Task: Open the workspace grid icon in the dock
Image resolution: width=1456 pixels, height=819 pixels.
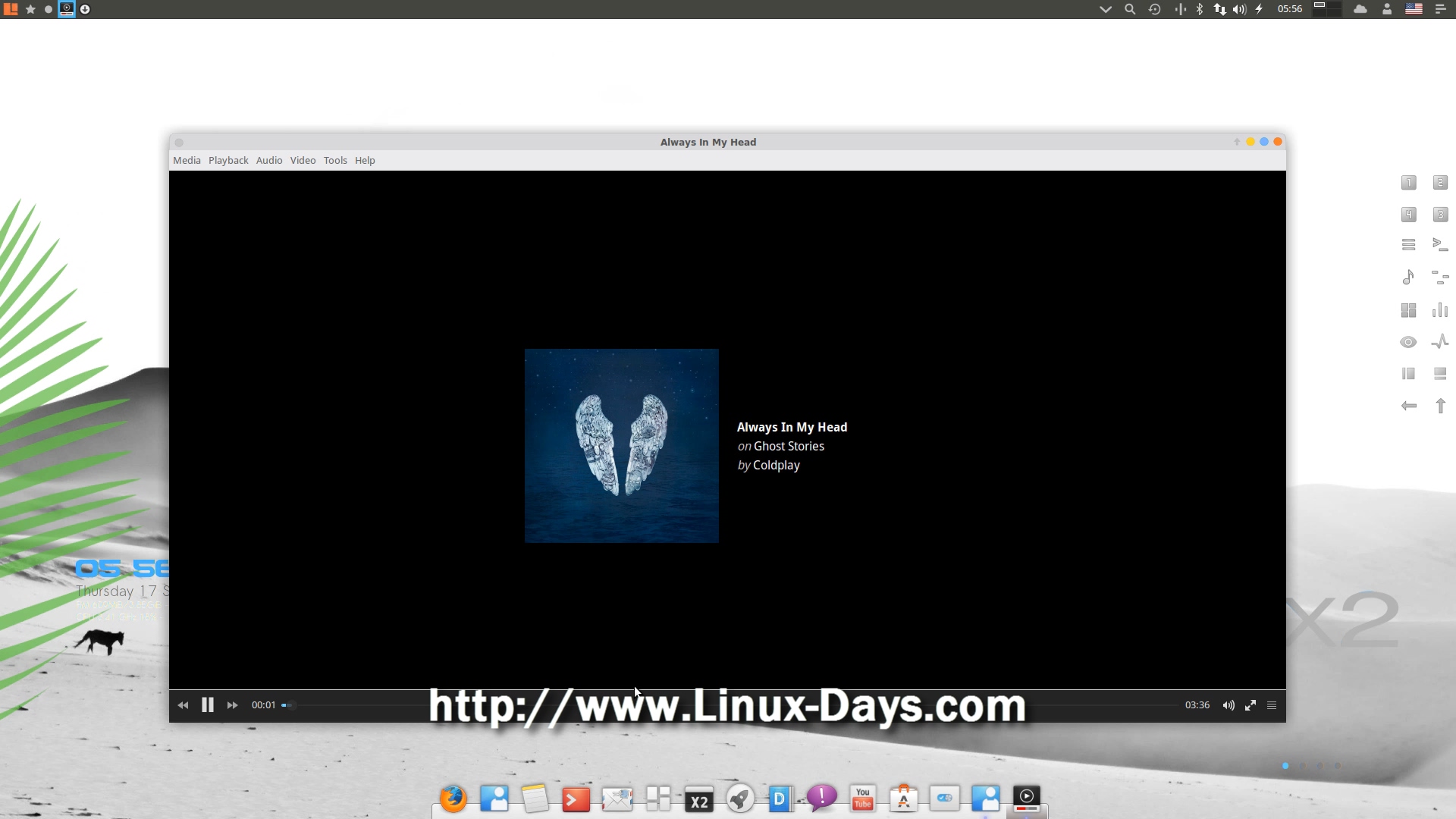Action: click(x=657, y=799)
